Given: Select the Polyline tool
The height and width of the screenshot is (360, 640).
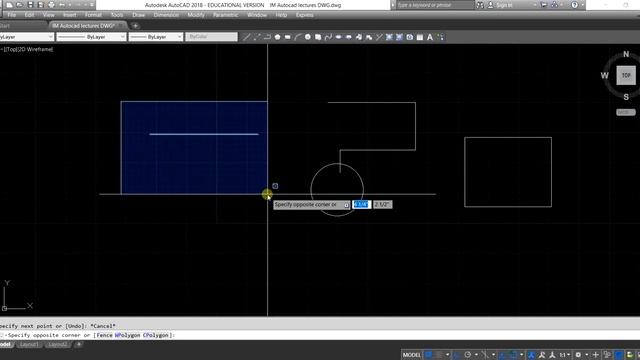Looking at the screenshot, I should (x=267, y=37).
